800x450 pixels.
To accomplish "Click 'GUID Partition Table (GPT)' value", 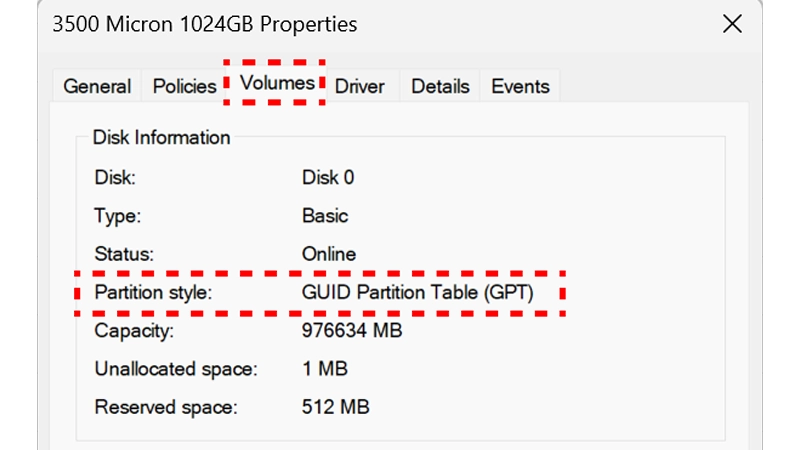I will coord(418,293).
